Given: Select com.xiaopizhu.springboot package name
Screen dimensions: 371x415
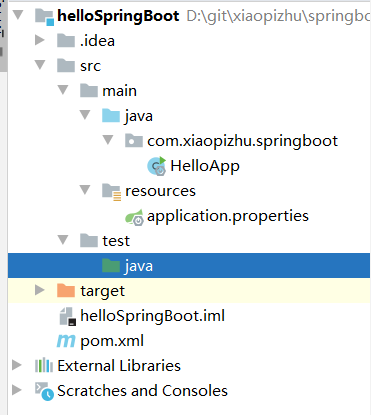Looking at the screenshot, I should [x=243, y=141].
